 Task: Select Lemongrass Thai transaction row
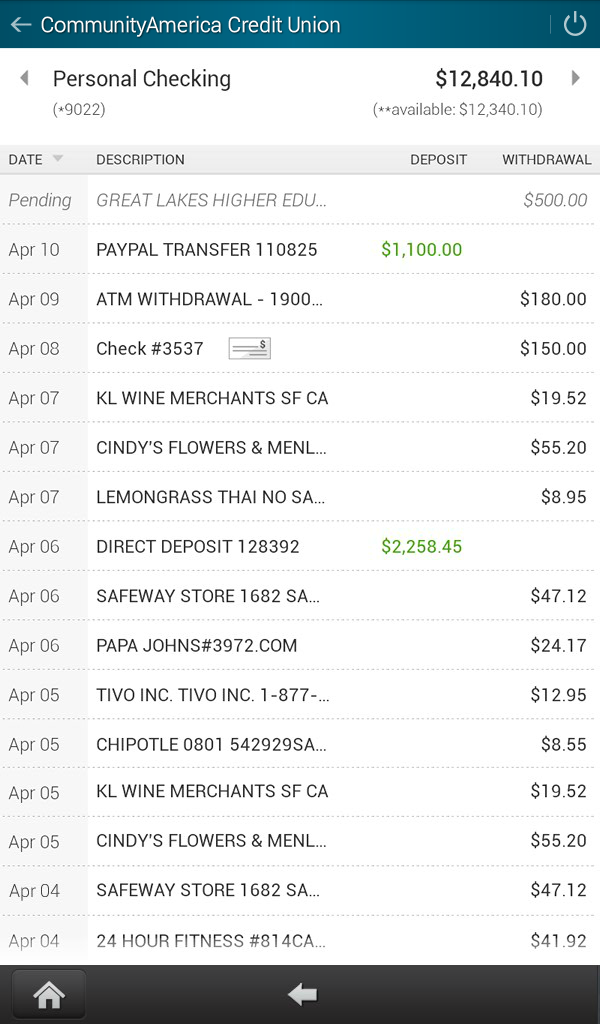[x=300, y=496]
